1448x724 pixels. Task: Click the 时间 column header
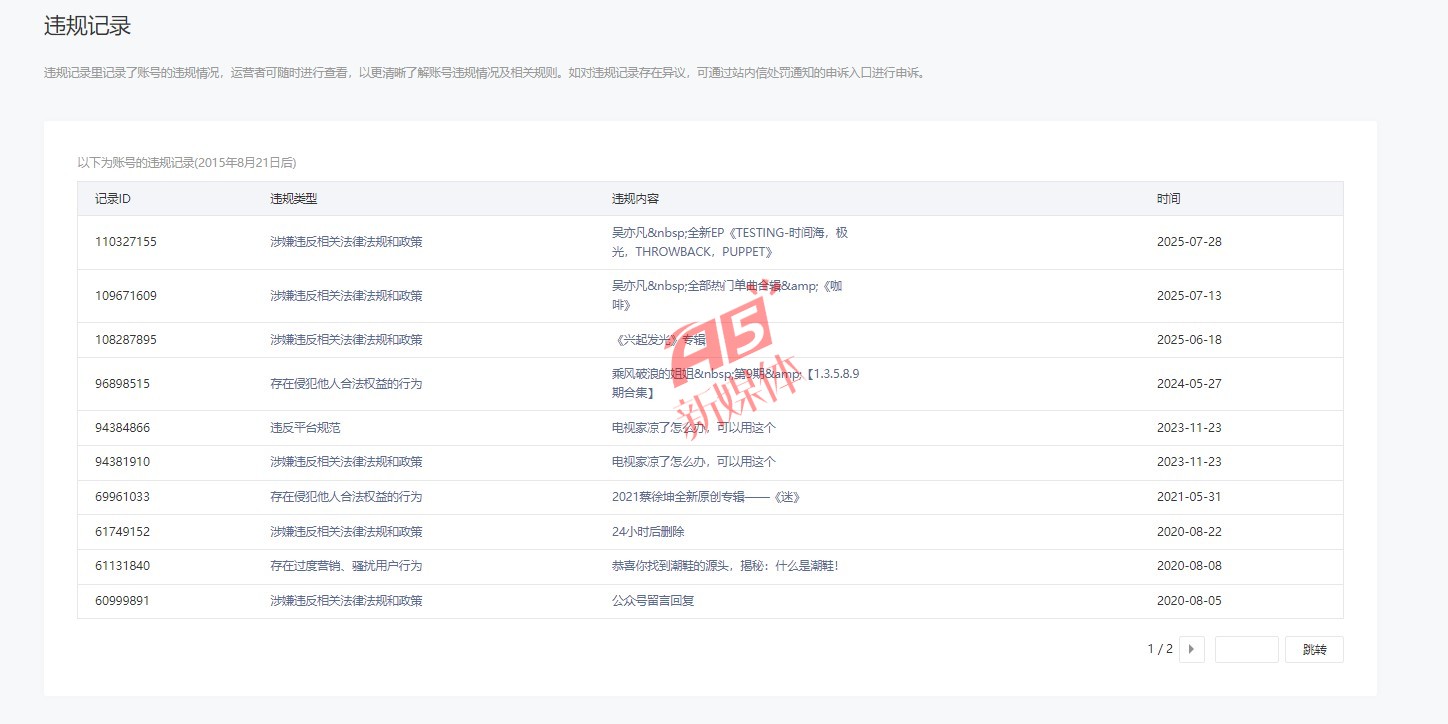coord(1168,199)
